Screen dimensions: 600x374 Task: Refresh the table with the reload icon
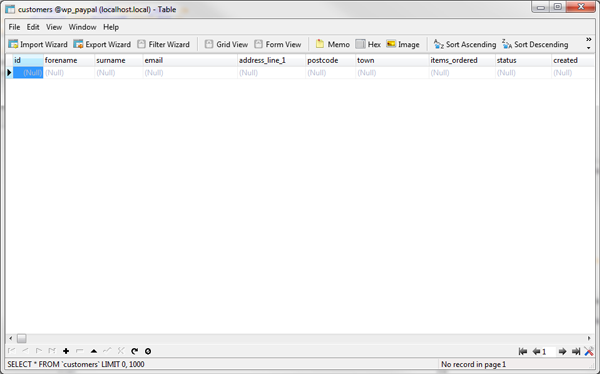point(134,351)
